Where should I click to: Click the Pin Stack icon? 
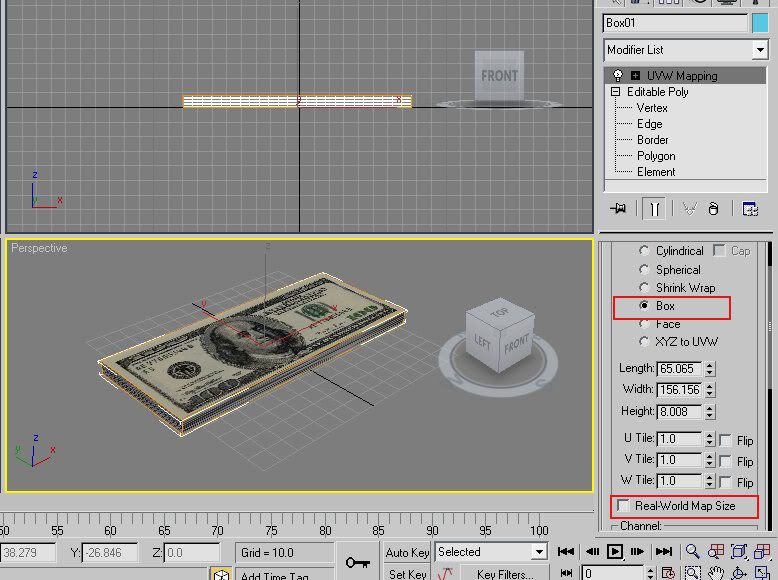tap(618, 209)
